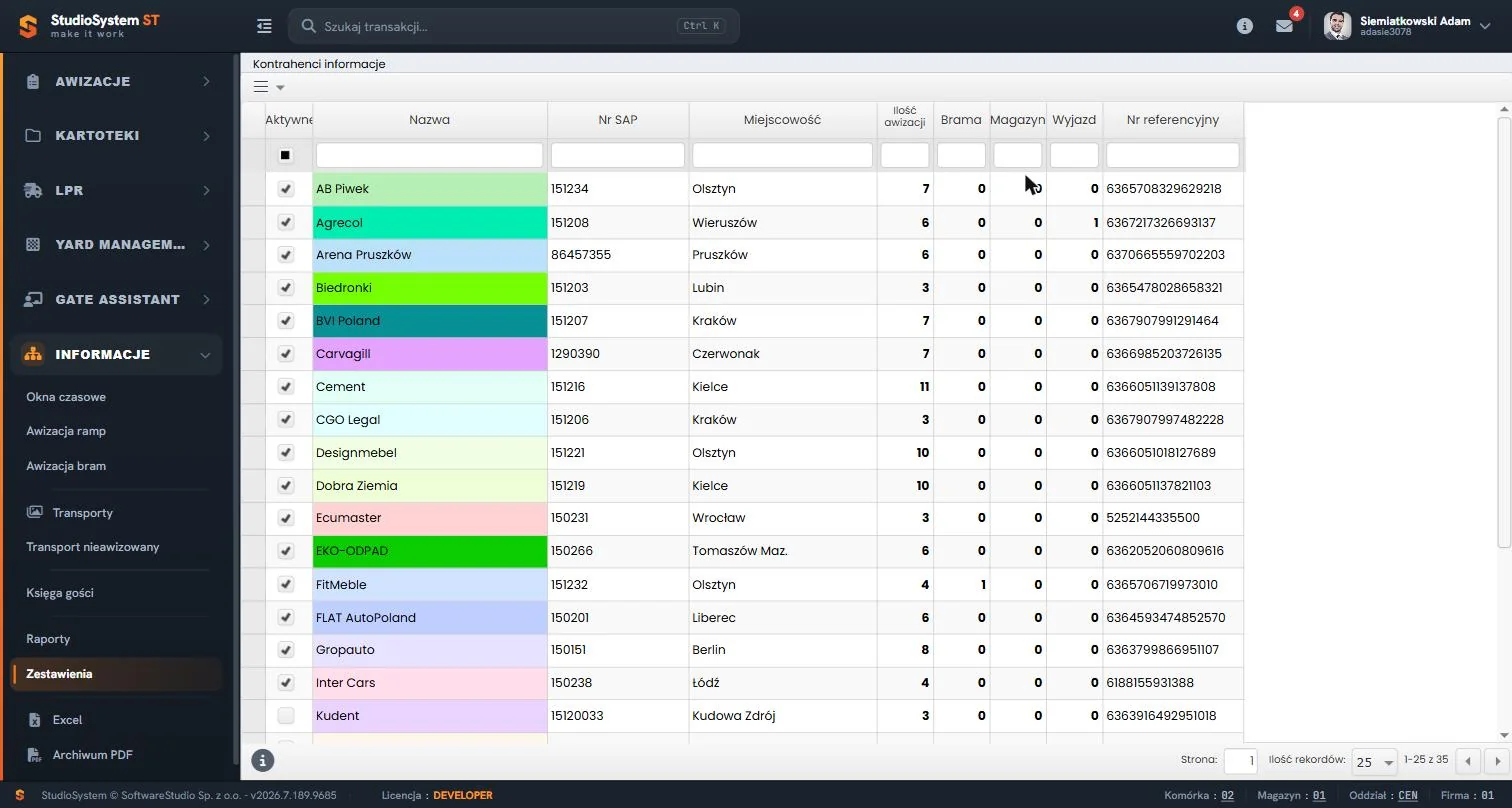The width and height of the screenshot is (1512, 808).
Task: Open the grid hamburger menu dropdown
Action: (269, 87)
